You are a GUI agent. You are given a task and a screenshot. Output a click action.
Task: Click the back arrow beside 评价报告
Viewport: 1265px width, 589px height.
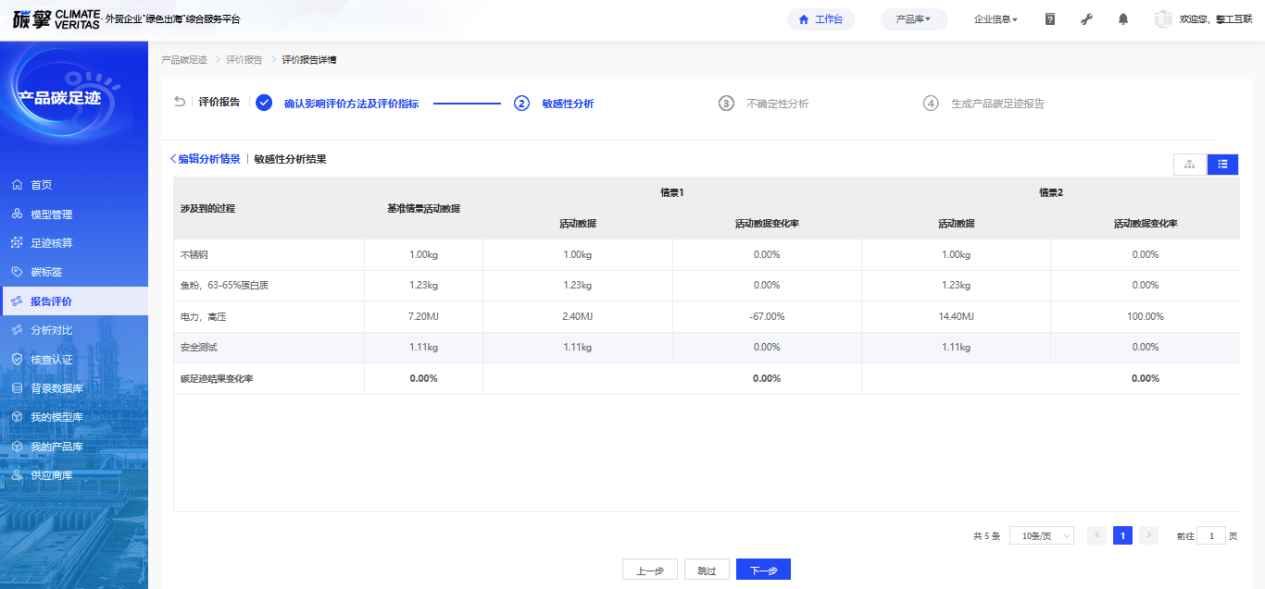[x=180, y=102]
